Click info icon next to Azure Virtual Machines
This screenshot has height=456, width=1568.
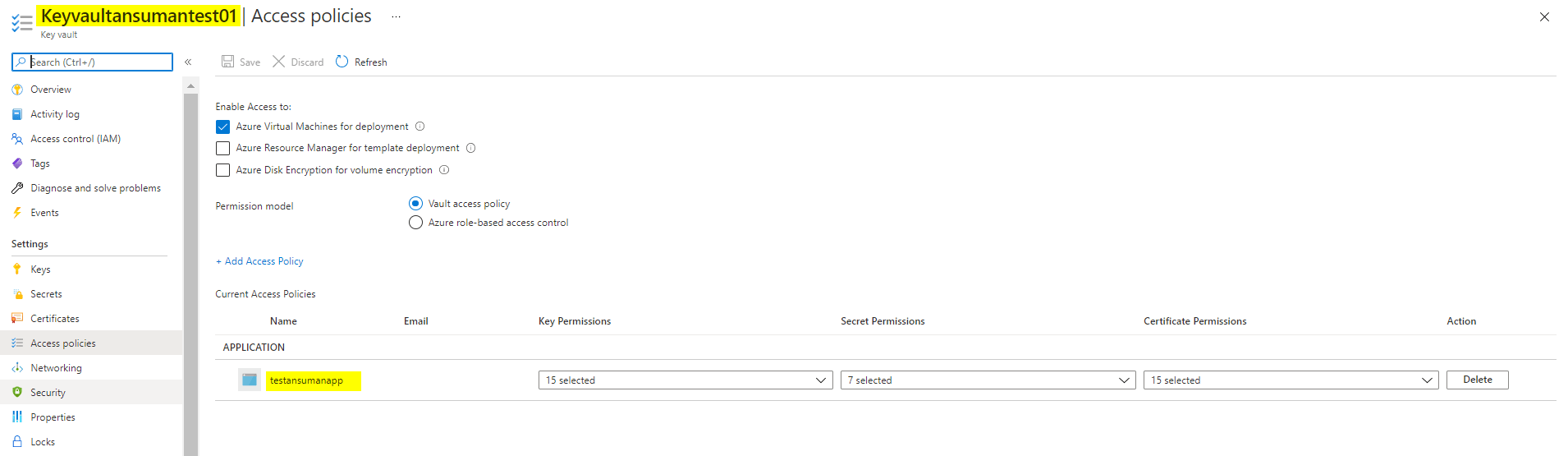coord(420,127)
